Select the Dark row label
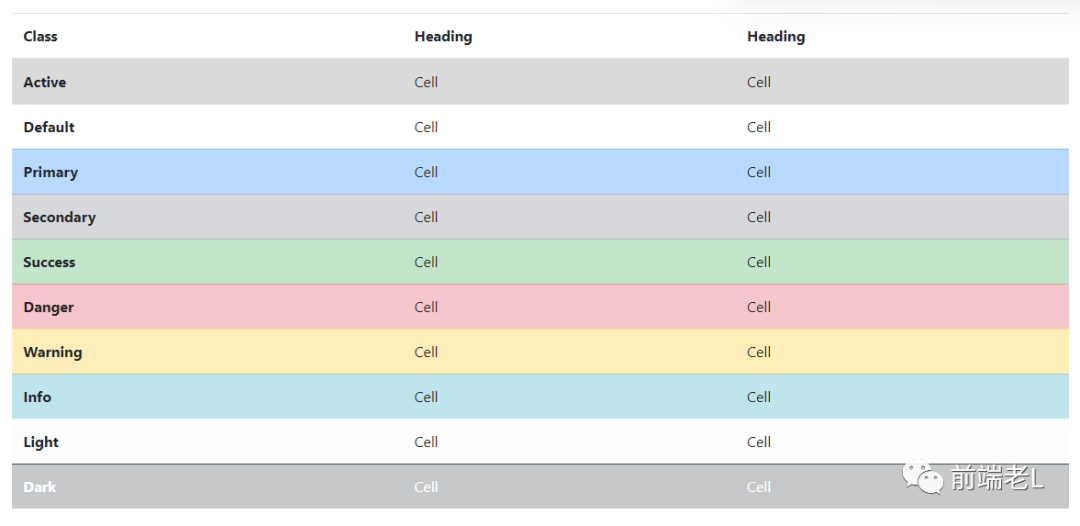The width and height of the screenshot is (1080, 526). pos(40,487)
